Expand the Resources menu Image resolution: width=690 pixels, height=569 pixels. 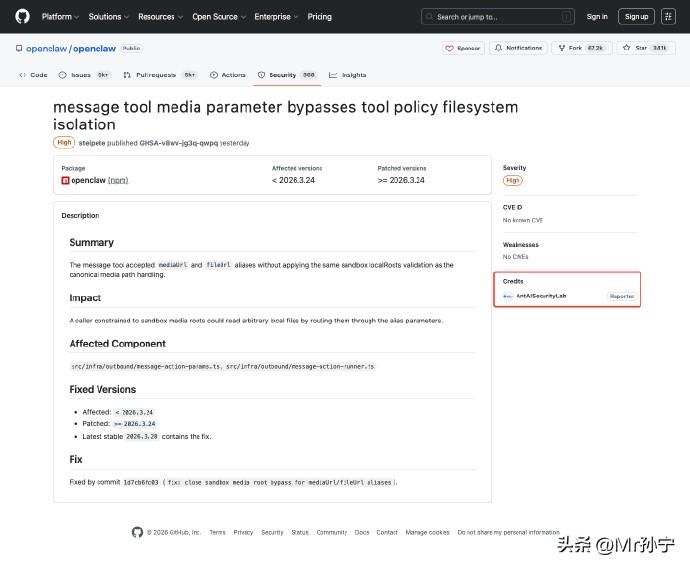[x=160, y=17]
